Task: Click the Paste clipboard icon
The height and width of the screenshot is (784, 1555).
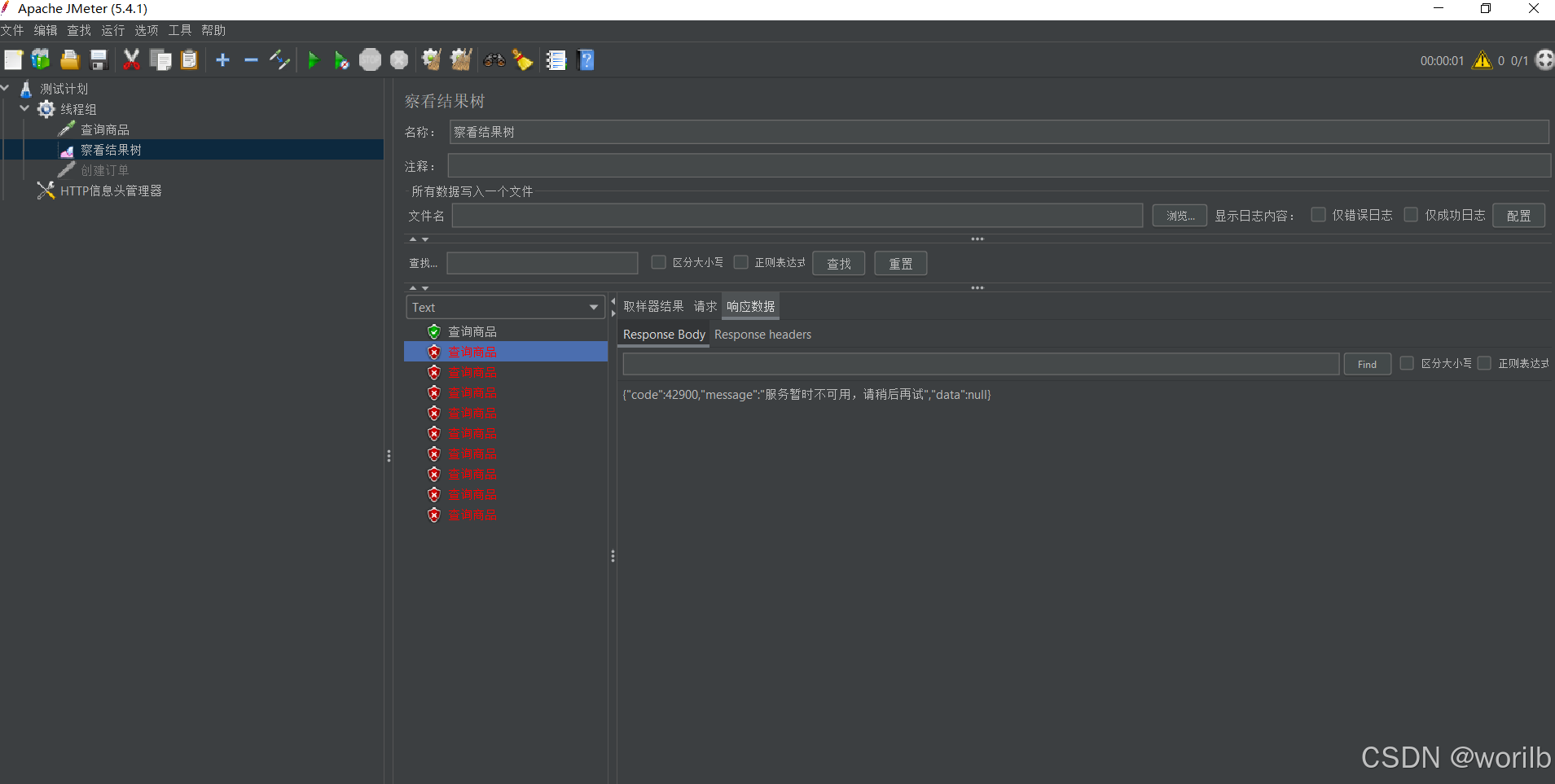Action: click(x=189, y=60)
